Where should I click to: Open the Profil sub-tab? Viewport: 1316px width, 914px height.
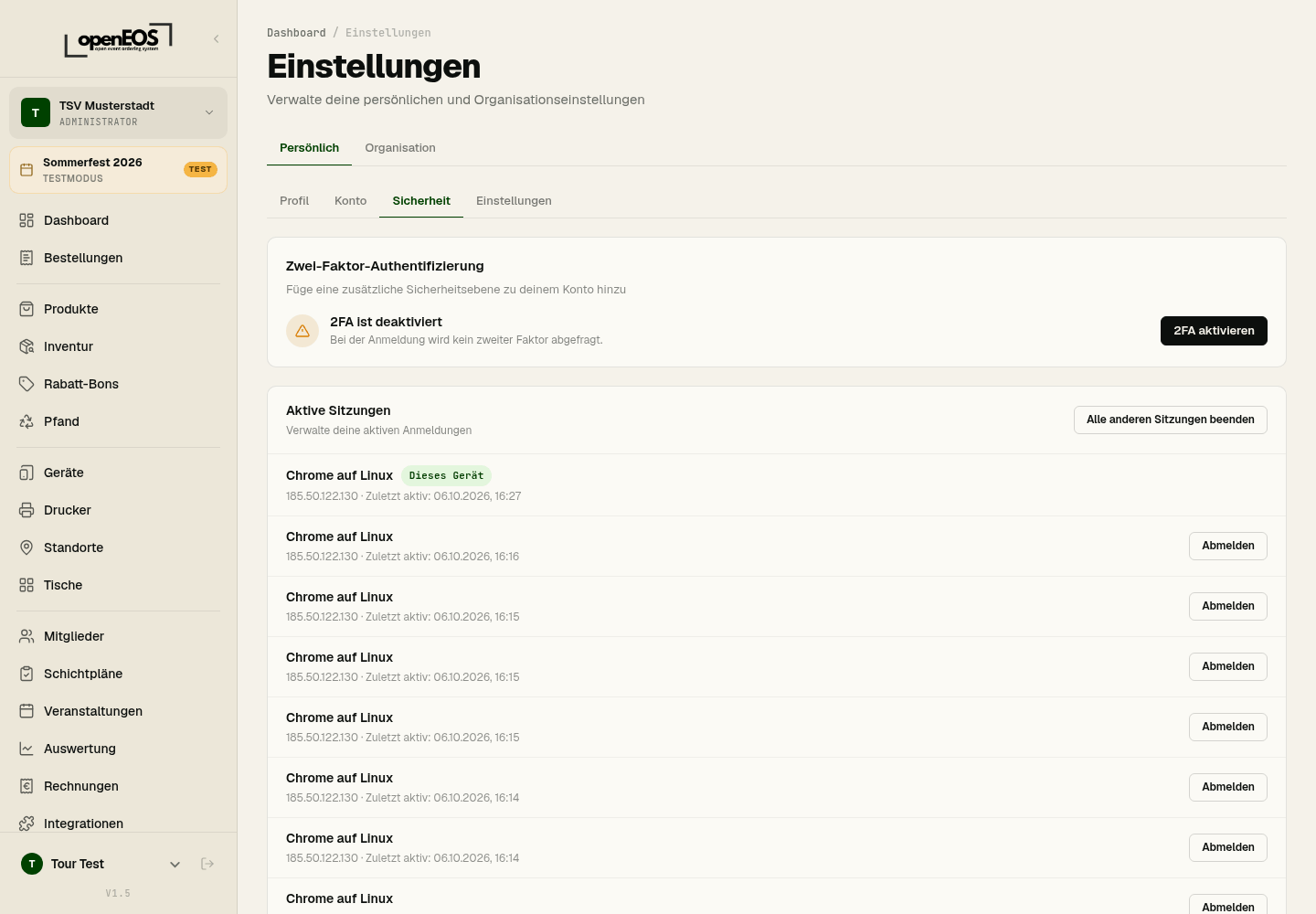[x=294, y=200]
